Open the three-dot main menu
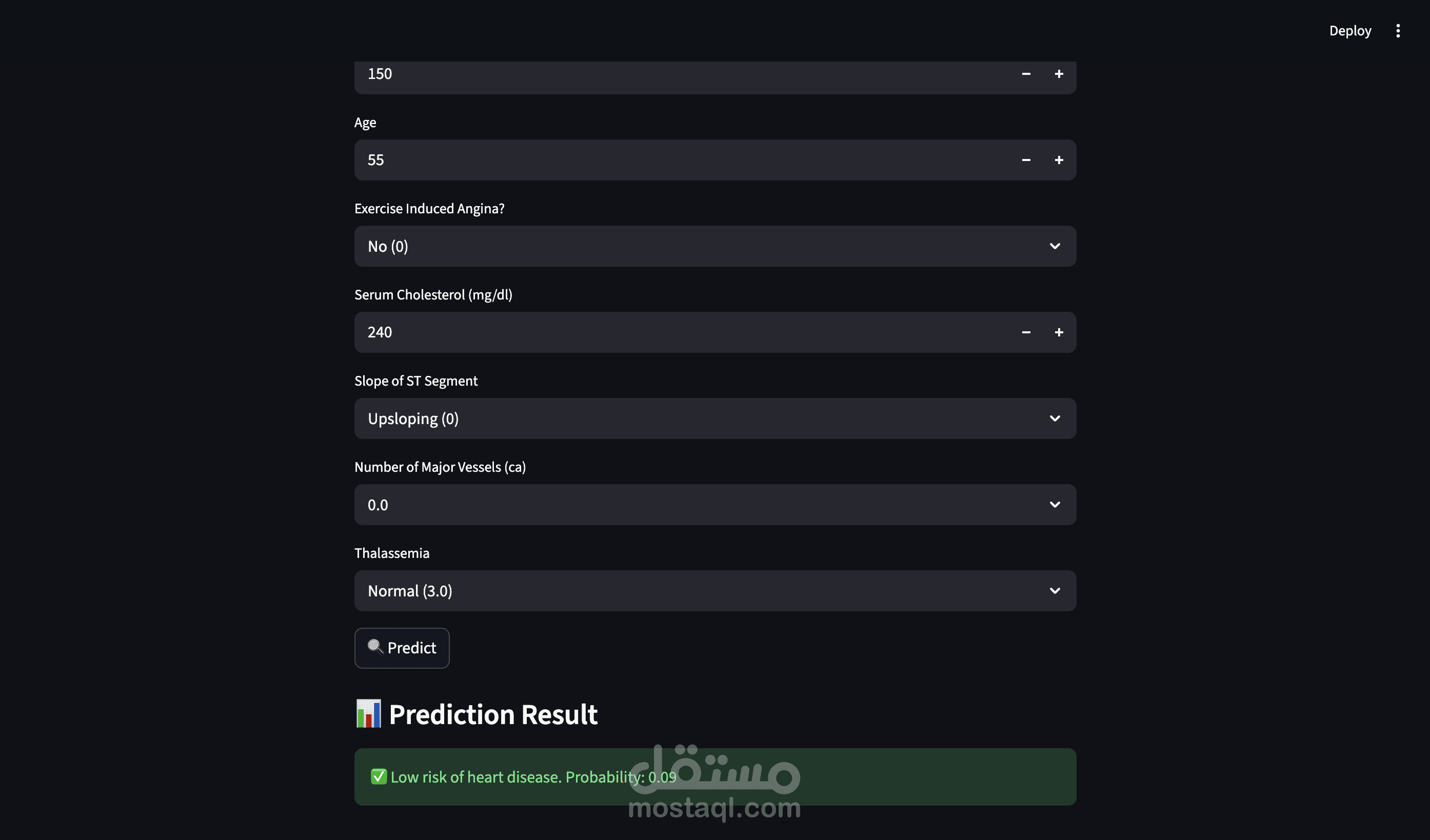The width and height of the screenshot is (1430, 840). point(1398,31)
